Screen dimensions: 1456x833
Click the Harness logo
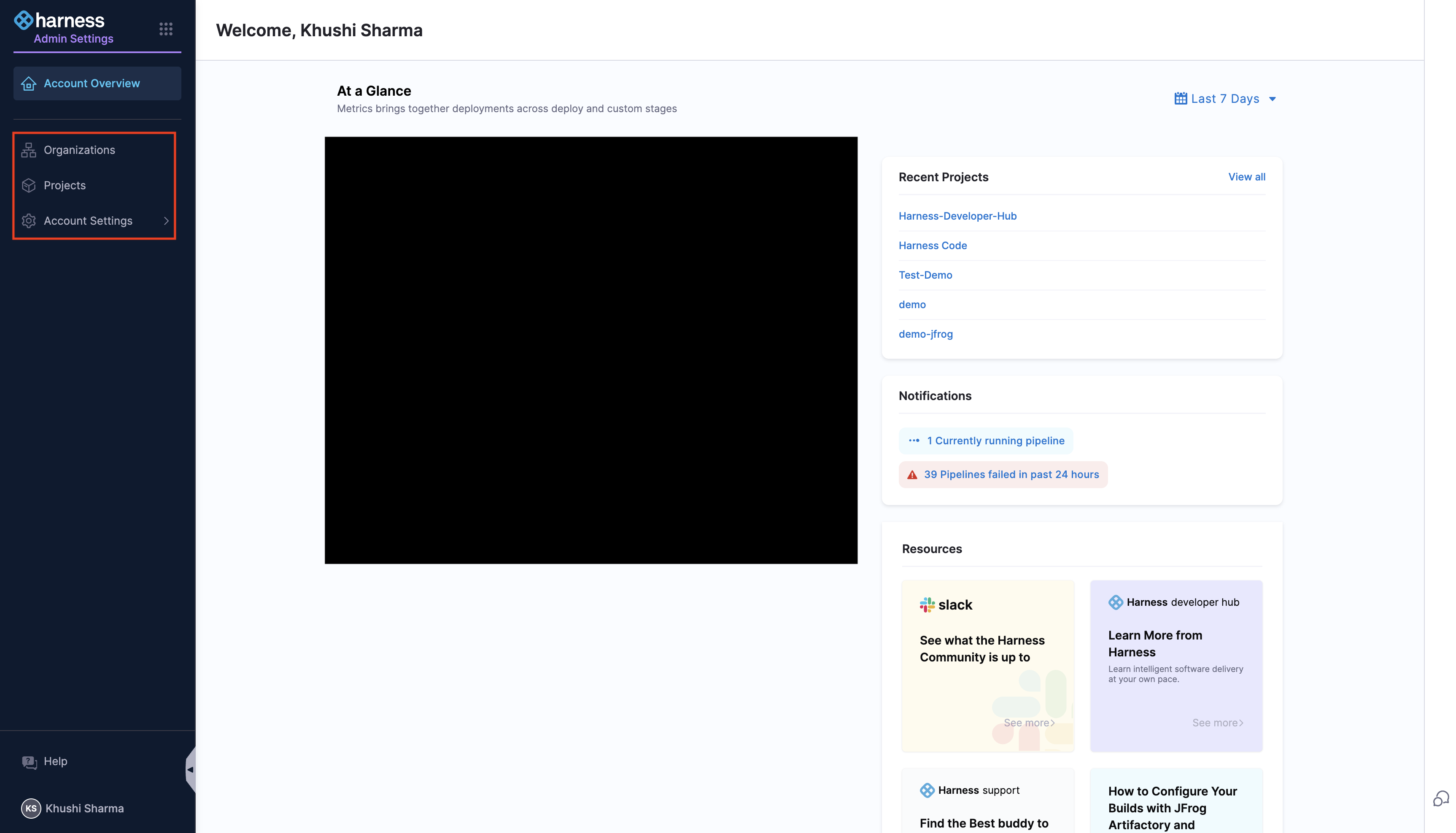pyautogui.click(x=59, y=21)
